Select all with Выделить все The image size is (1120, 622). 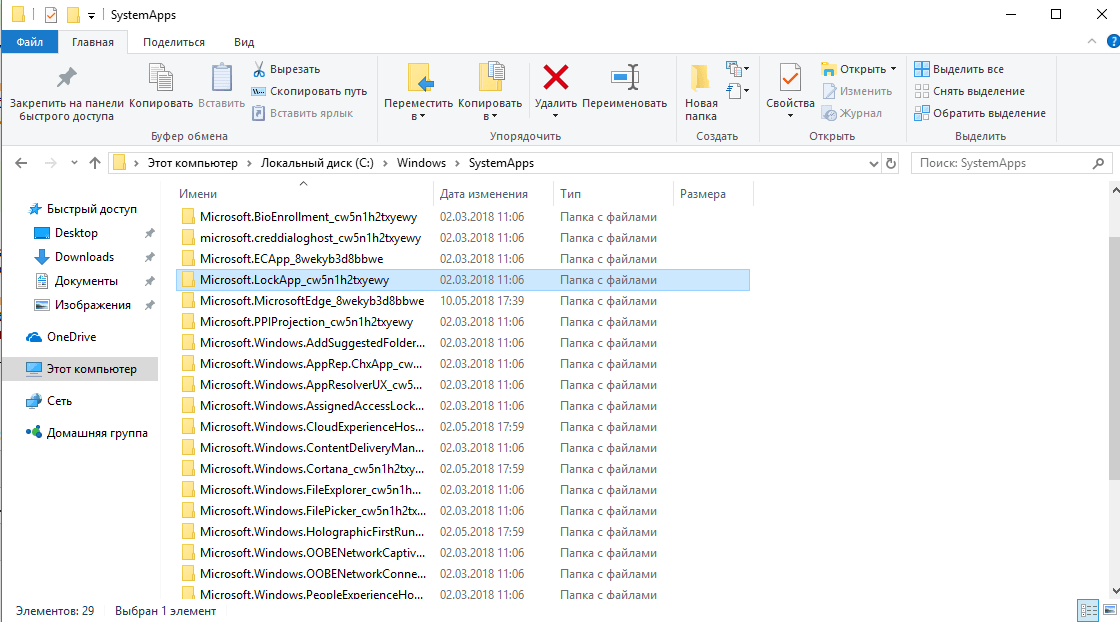pos(959,69)
